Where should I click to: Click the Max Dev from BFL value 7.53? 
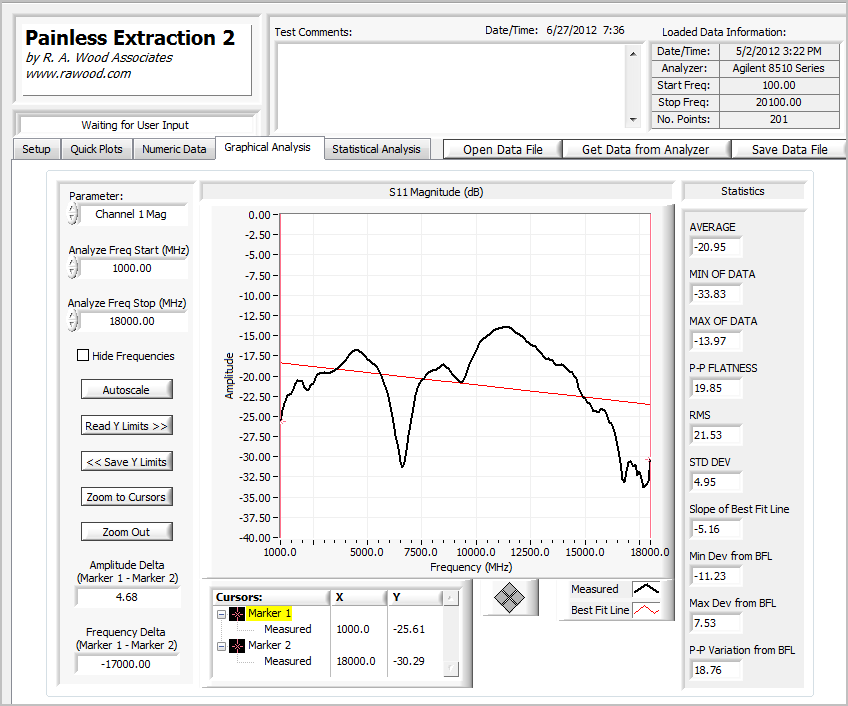[716, 623]
